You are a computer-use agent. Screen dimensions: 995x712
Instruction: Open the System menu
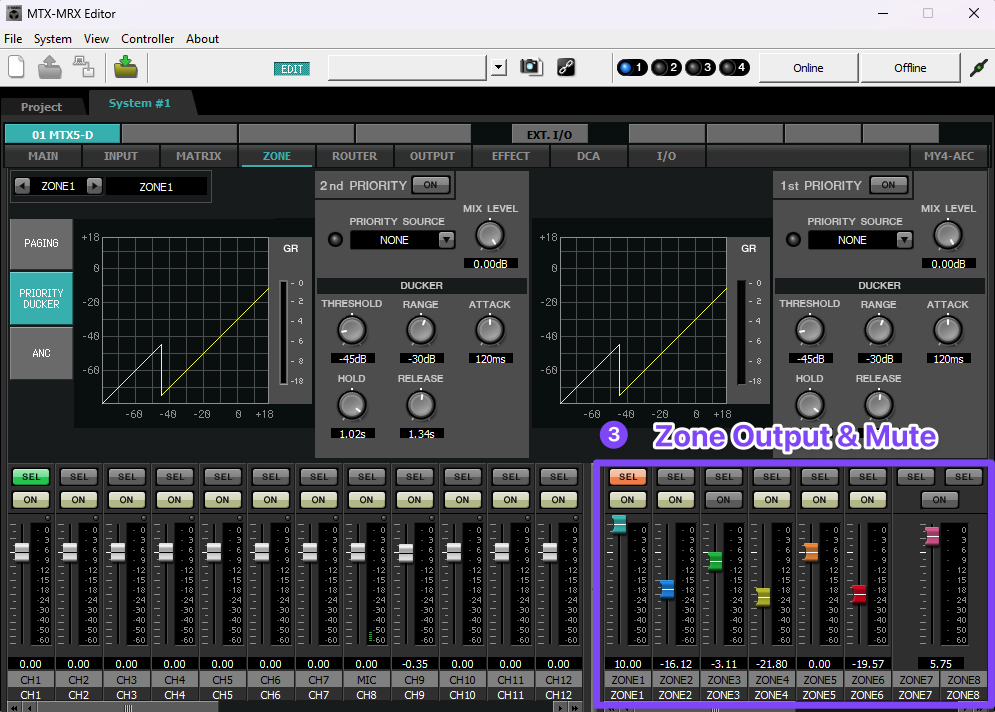53,39
